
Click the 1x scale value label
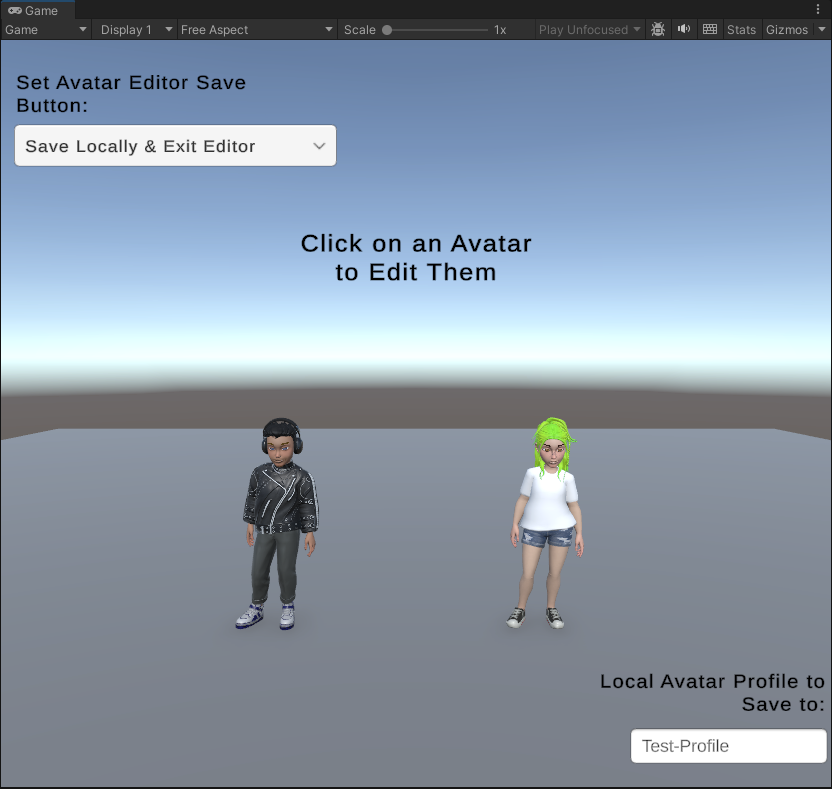(500, 30)
